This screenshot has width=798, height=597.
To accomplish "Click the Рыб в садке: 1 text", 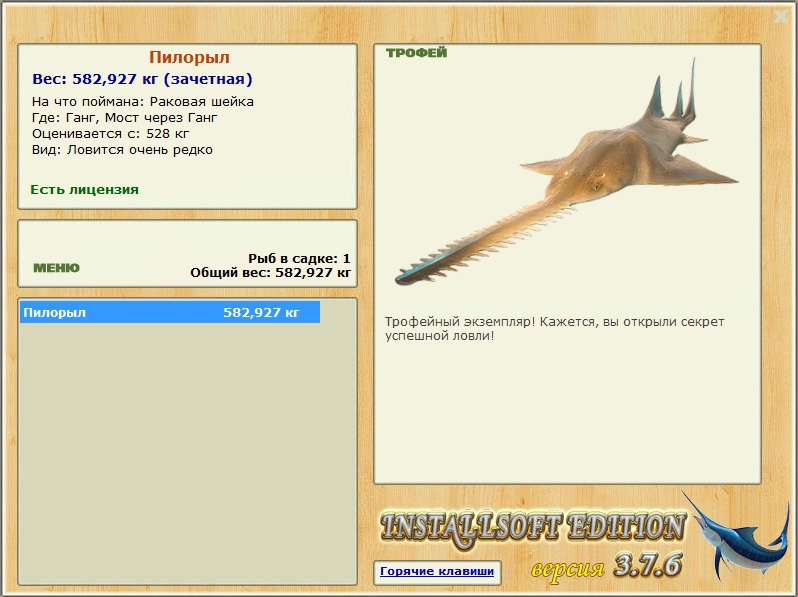I will (x=299, y=259).
